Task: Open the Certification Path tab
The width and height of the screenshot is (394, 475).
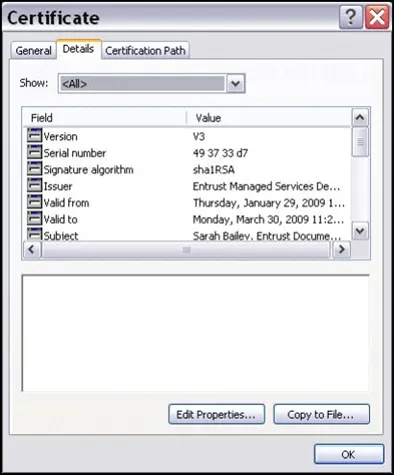Action: [145, 51]
